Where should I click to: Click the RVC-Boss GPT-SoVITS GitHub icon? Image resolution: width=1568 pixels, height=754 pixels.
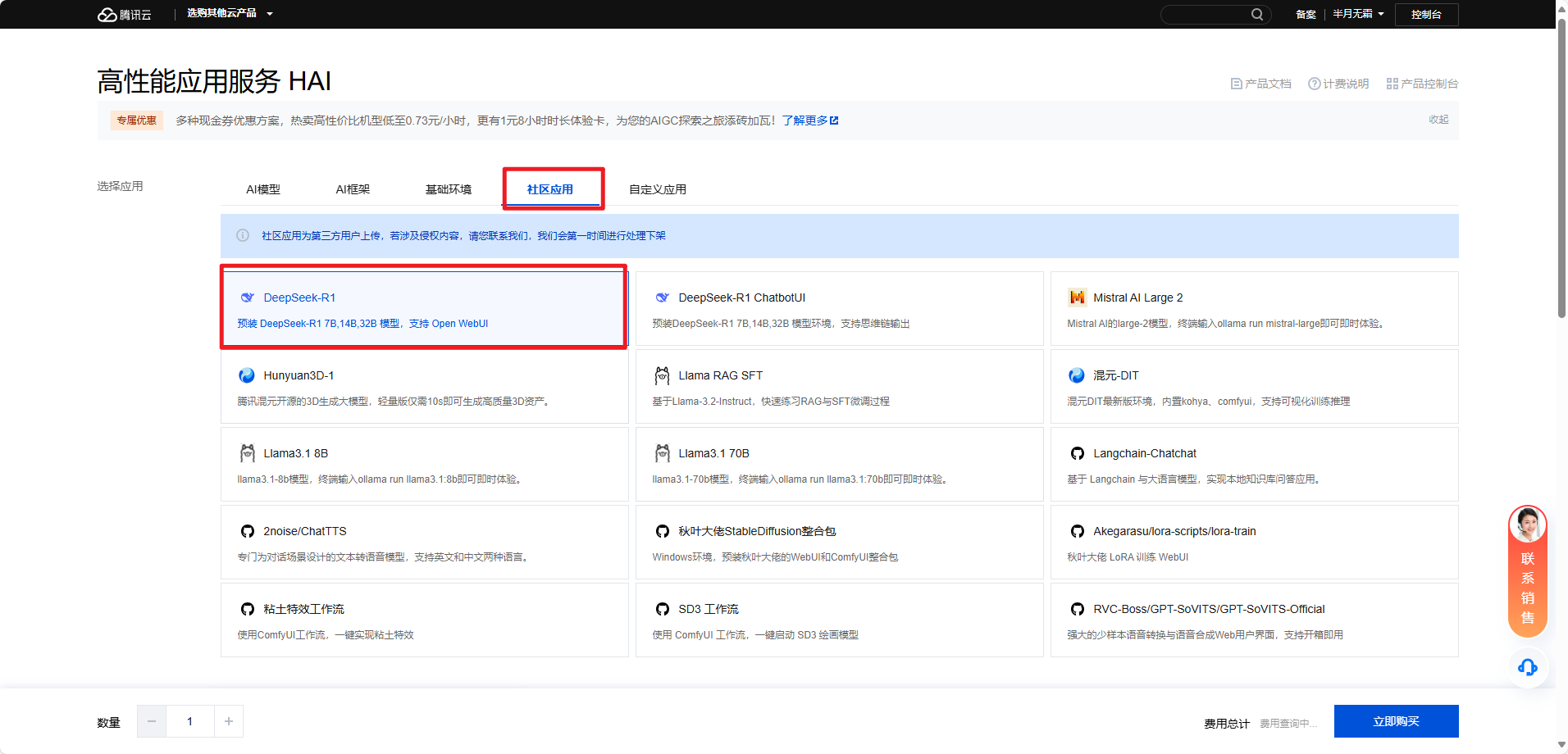click(x=1077, y=609)
